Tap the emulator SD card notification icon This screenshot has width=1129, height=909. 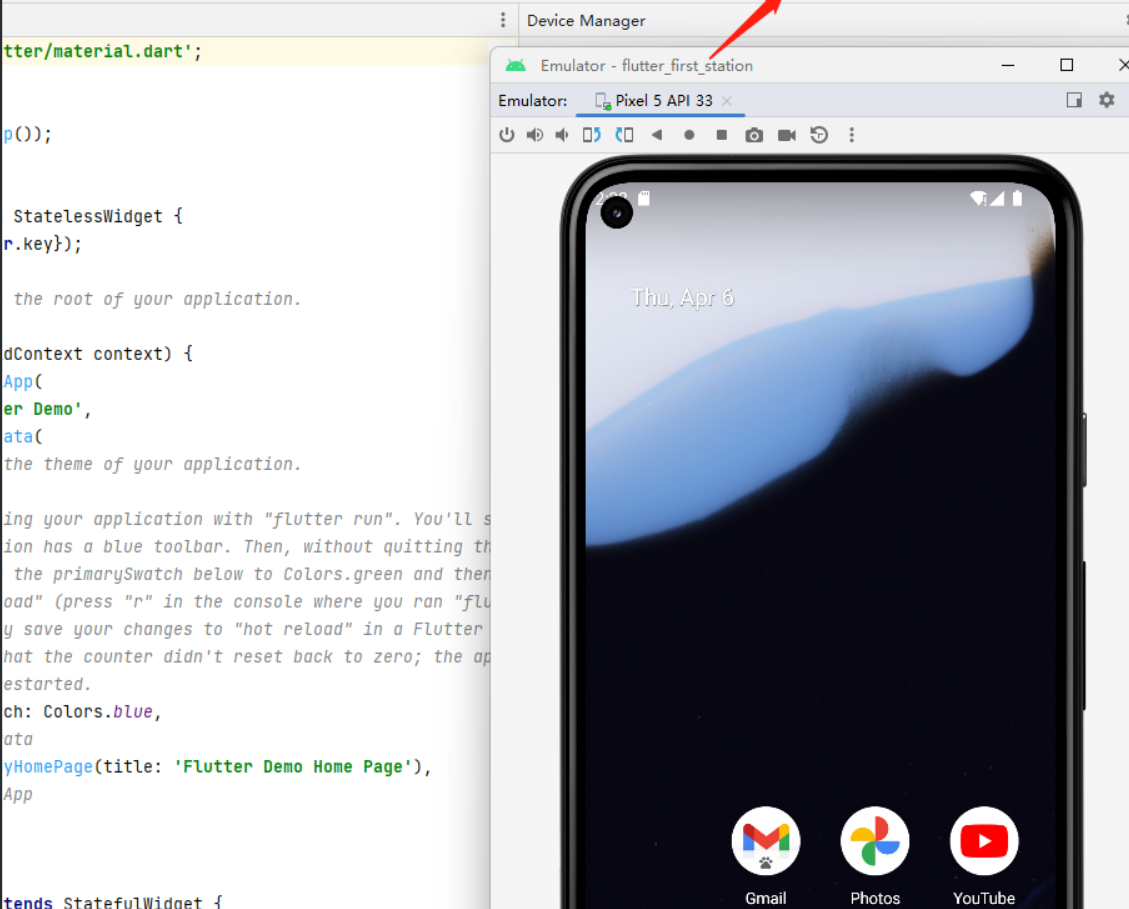[644, 199]
